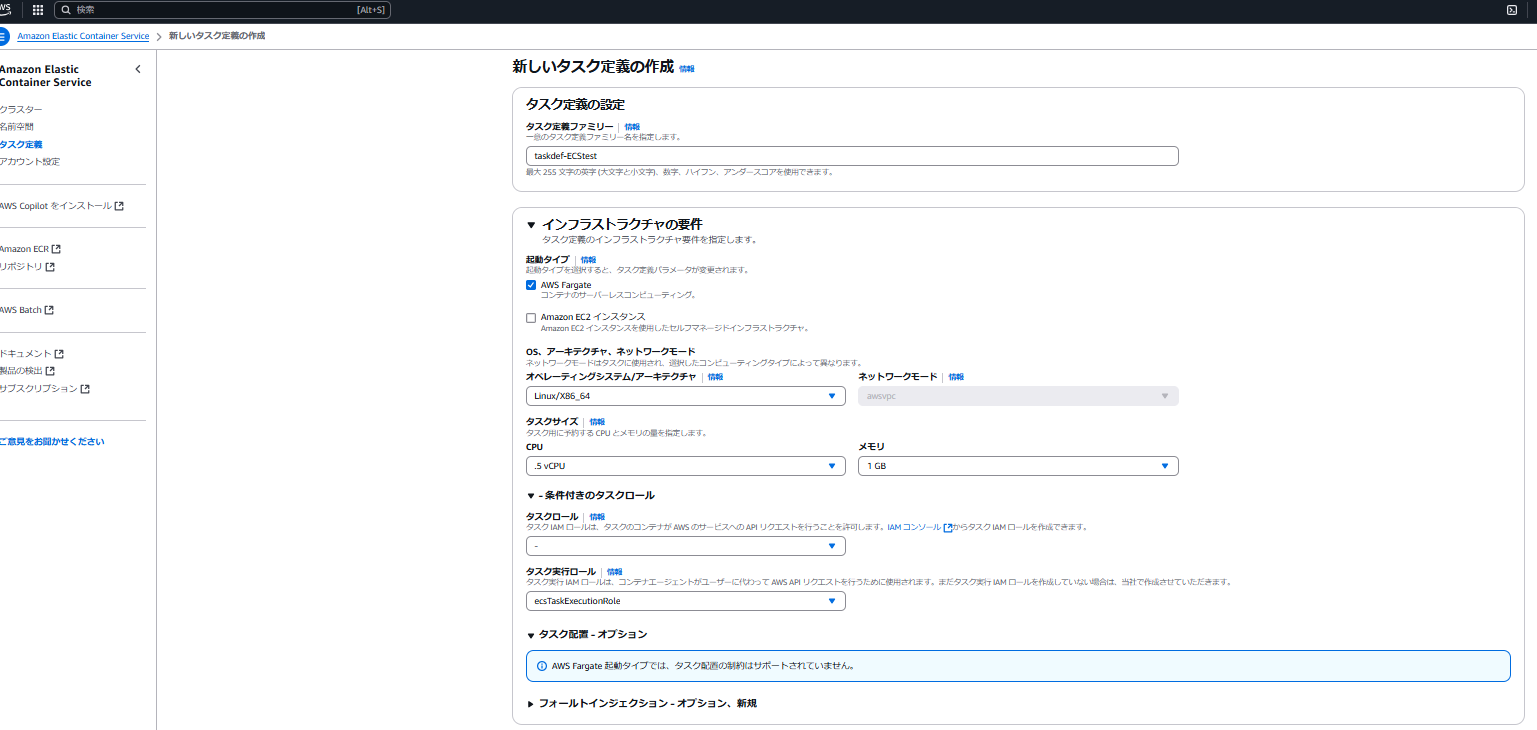Select クラスター in the sidebar menu
This screenshot has width=1537, height=730.
point(22,109)
